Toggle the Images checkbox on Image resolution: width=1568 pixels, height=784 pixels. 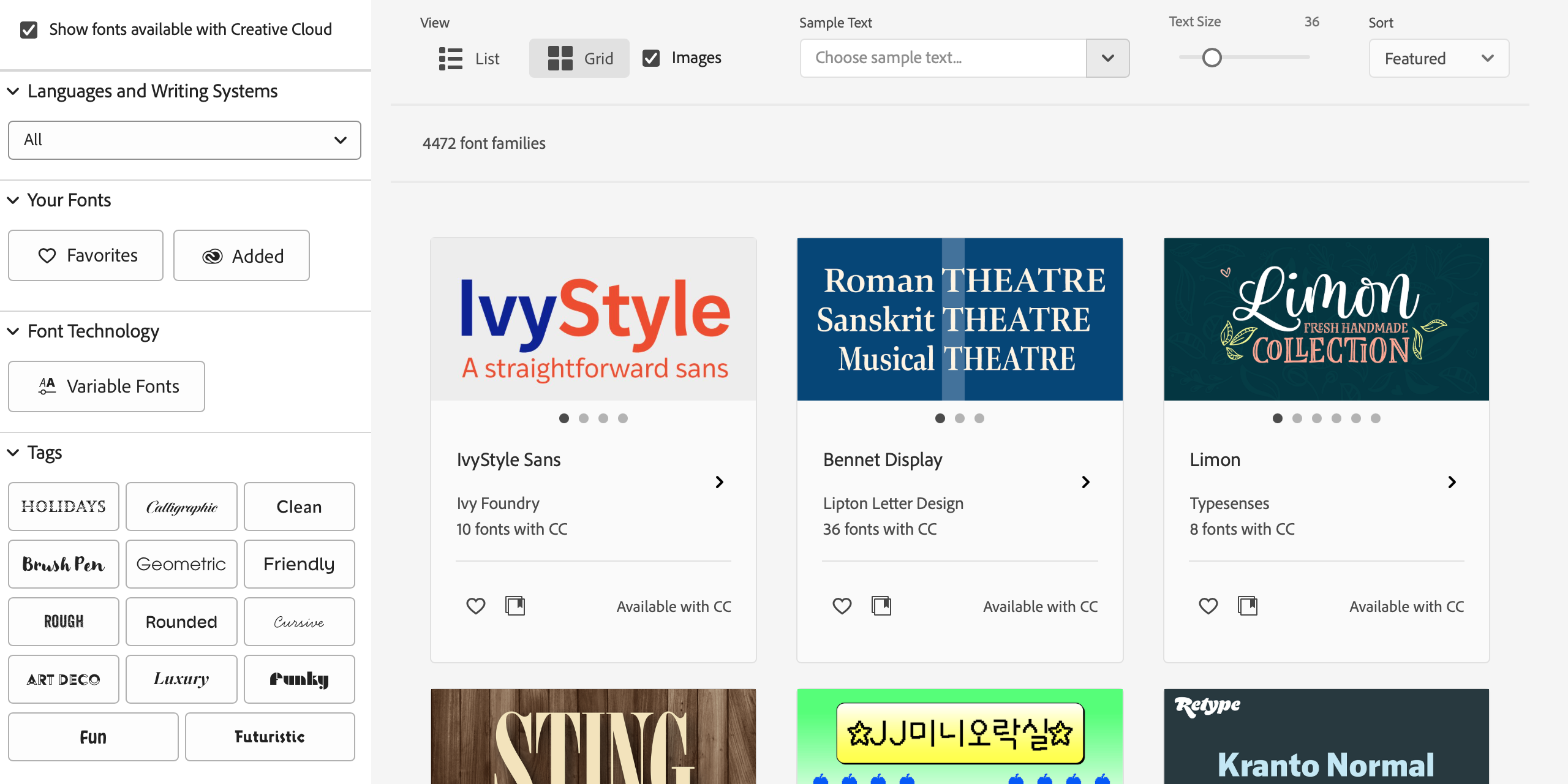[x=651, y=57]
